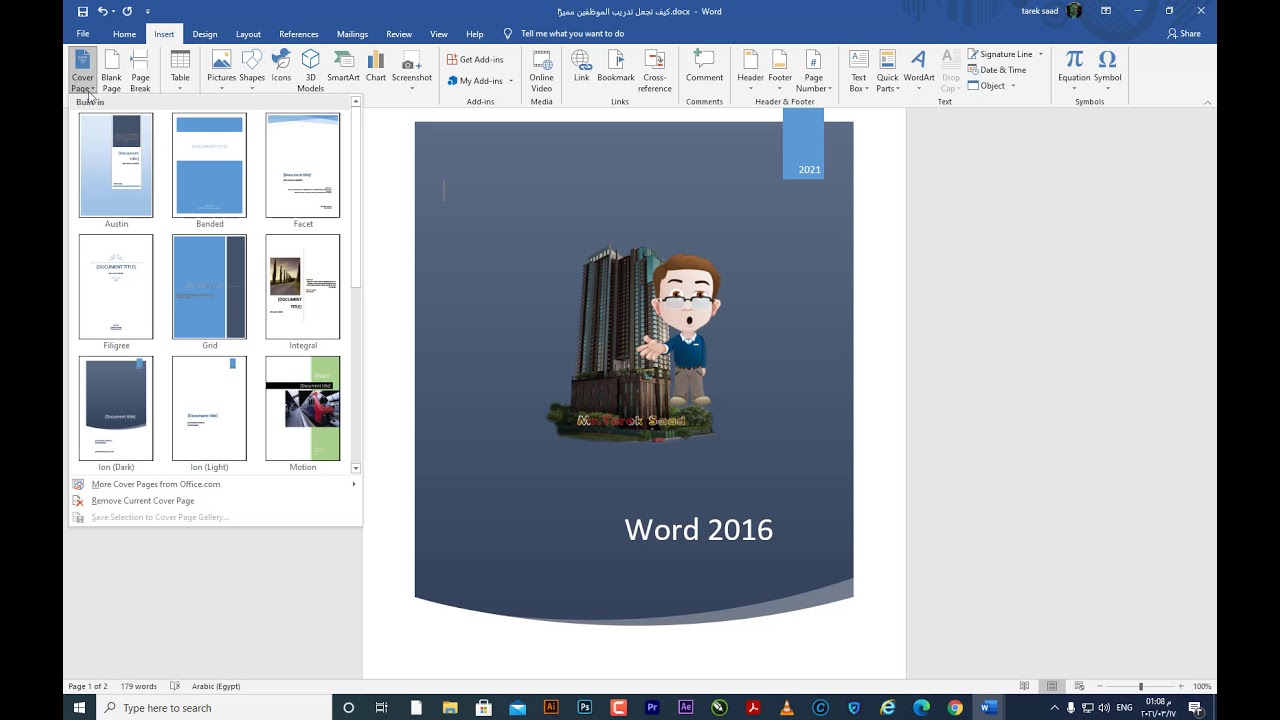
Task: Open Photoshop from the taskbar
Action: [x=585, y=708]
